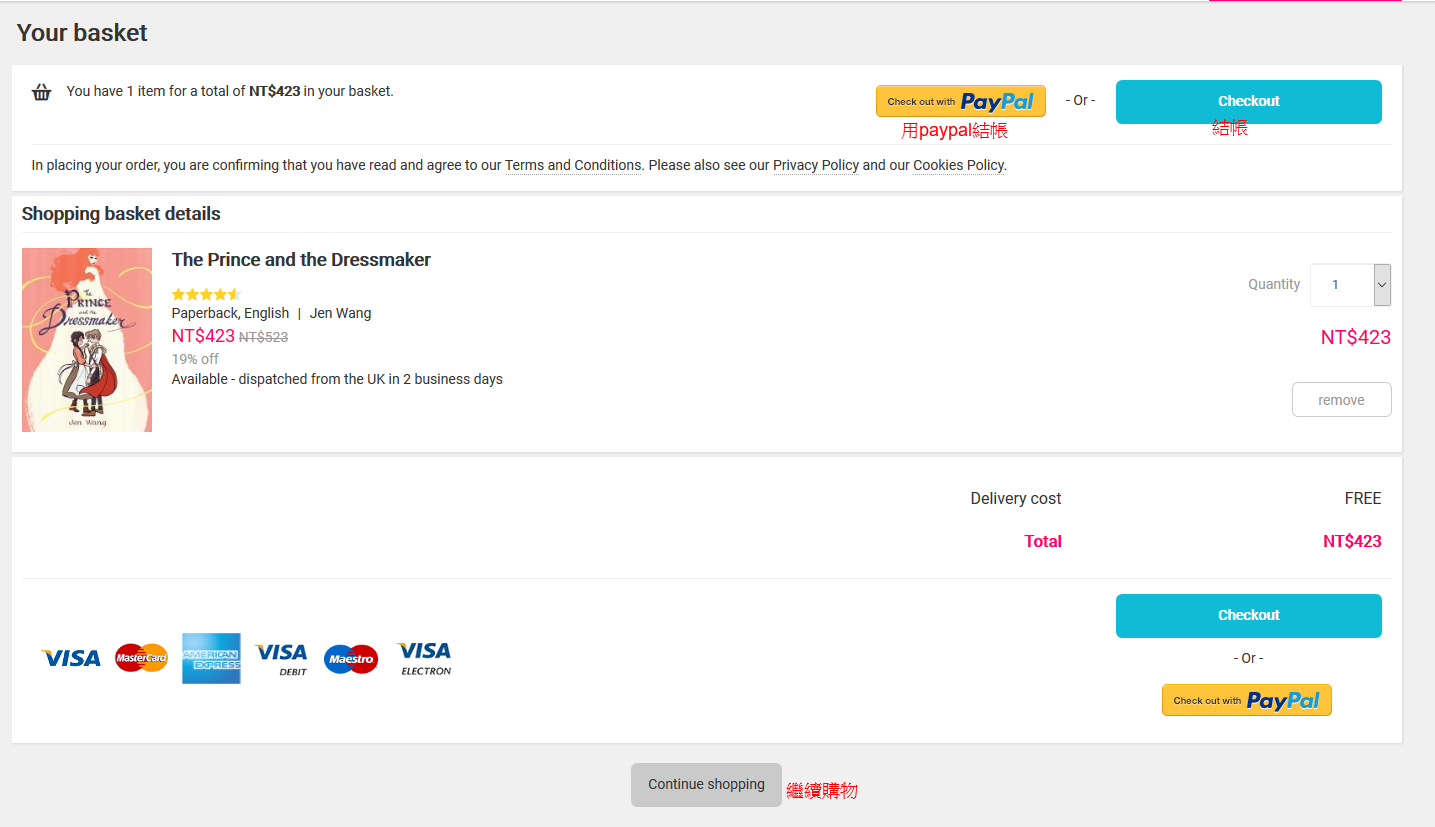Open the Terms and Conditions link
This screenshot has width=1435, height=827.
(573, 165)
